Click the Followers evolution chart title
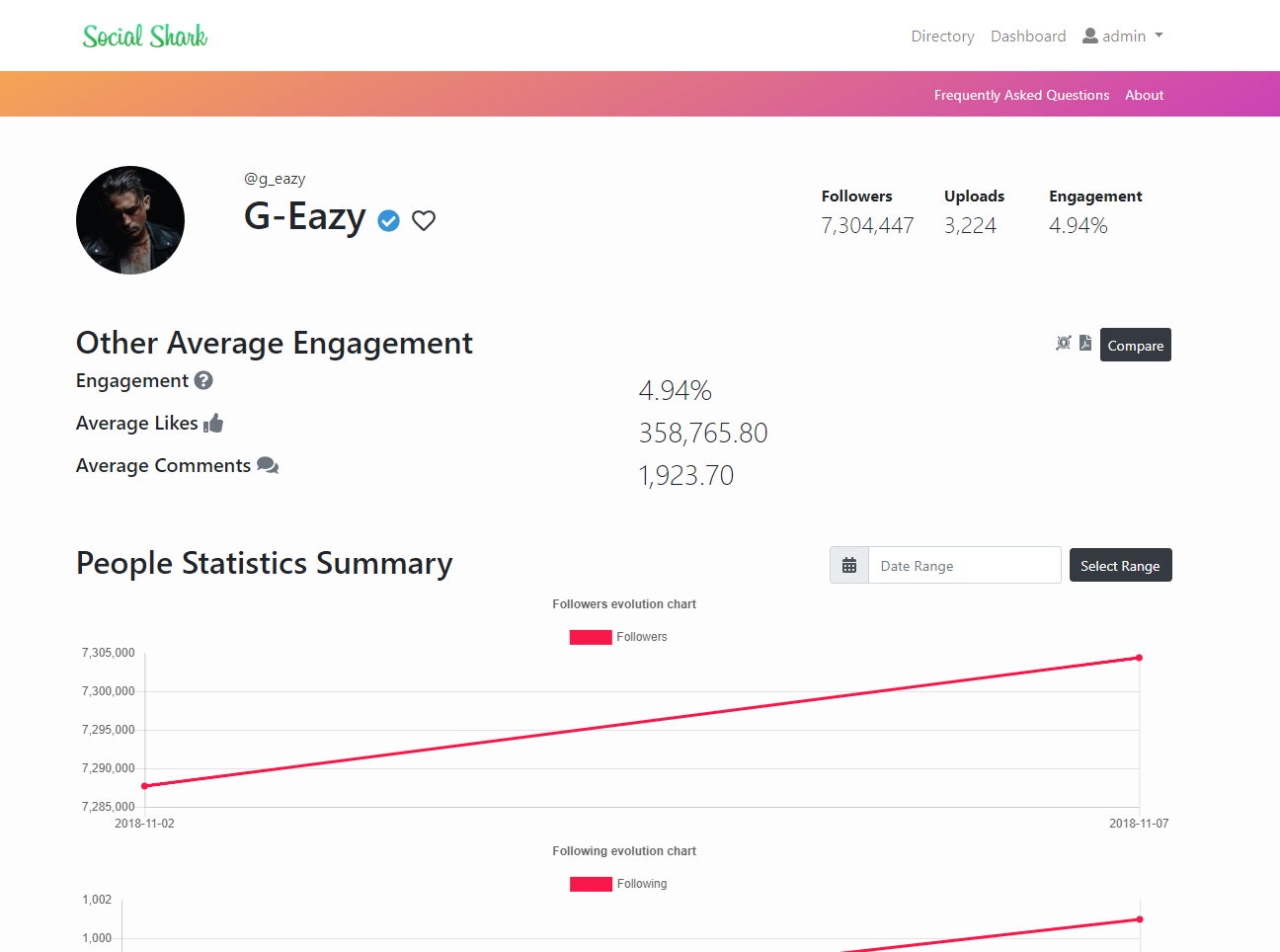1280x952 pixels. tap(624, 604)
